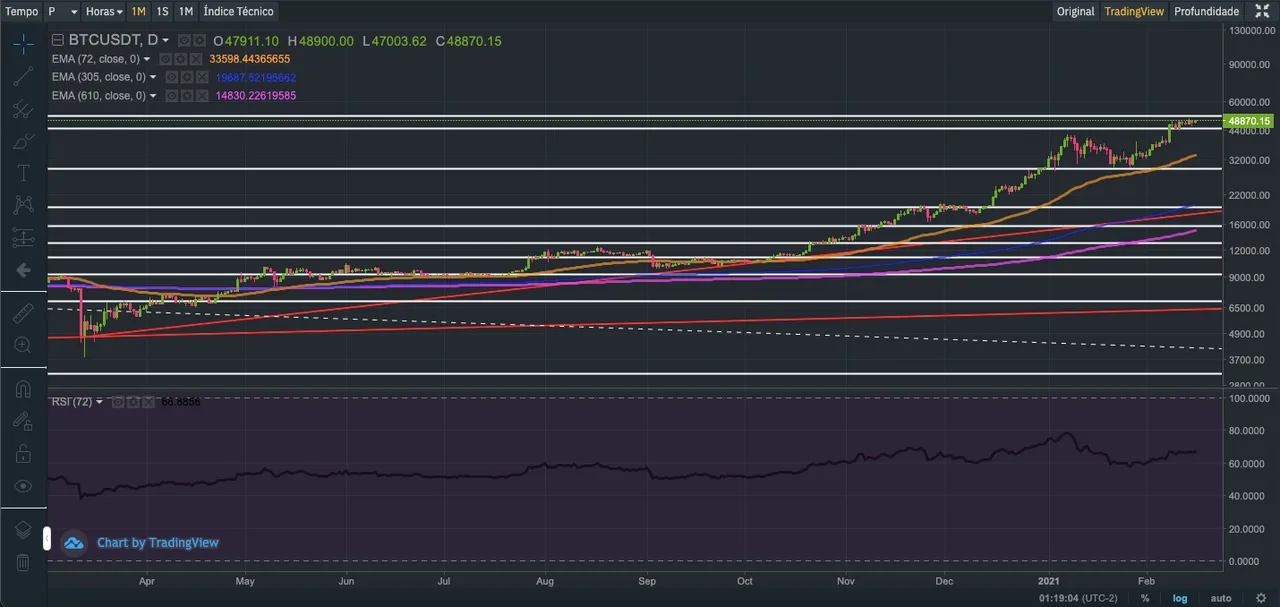Collapse the left drawing toolbar handle

[46, 539]
